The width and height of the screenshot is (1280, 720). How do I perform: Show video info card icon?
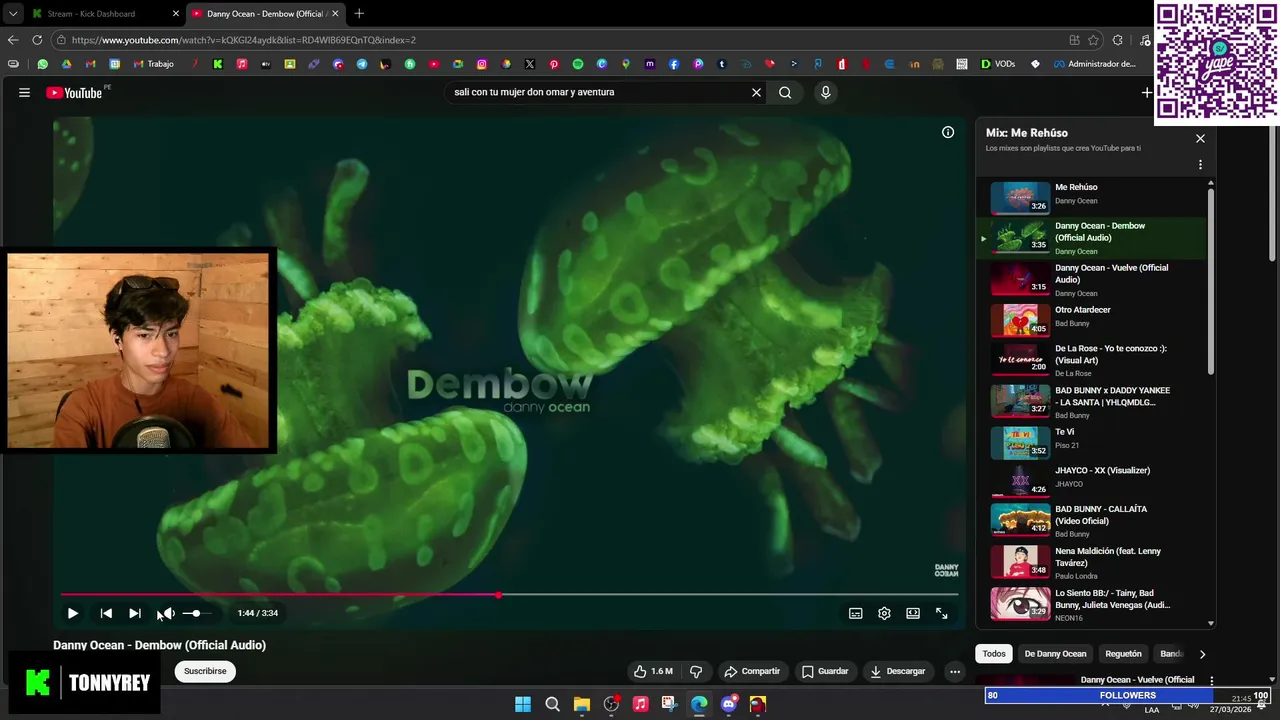tap(948, 132)
